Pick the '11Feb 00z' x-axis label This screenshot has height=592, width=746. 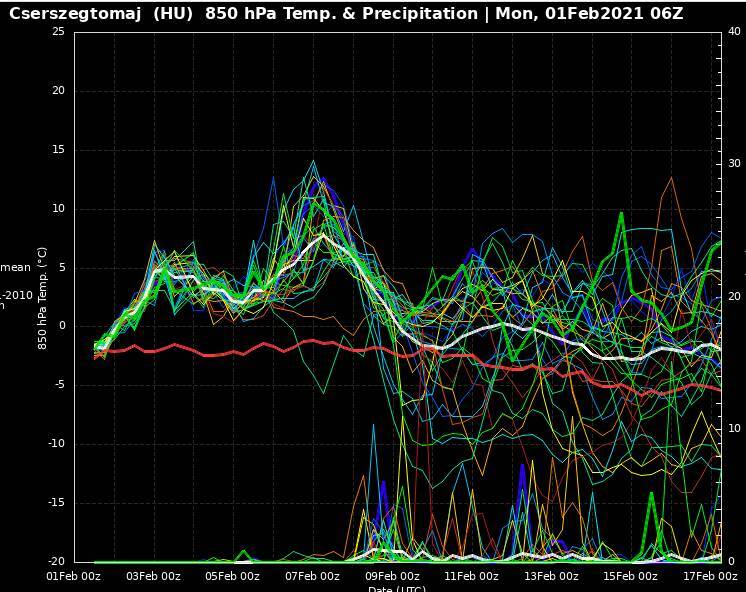point(471,576)
